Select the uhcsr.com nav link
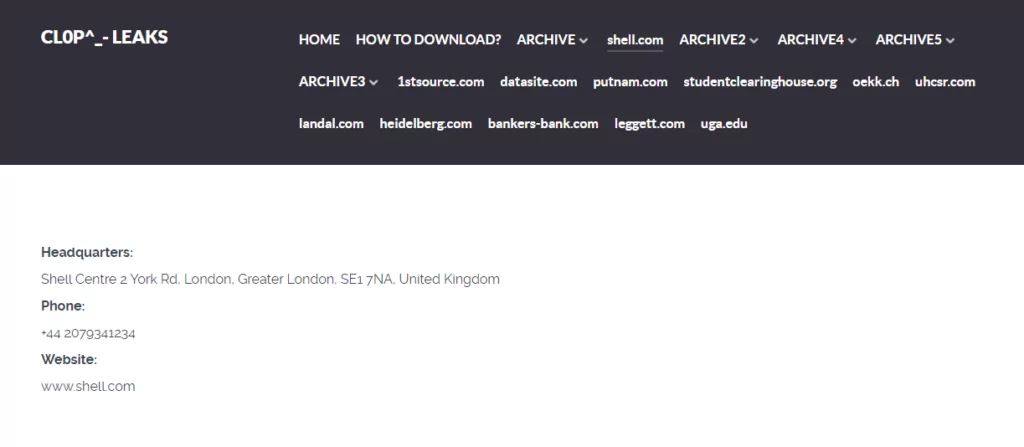The height and width of the screenshot is (447, 1024). (945, 82)
